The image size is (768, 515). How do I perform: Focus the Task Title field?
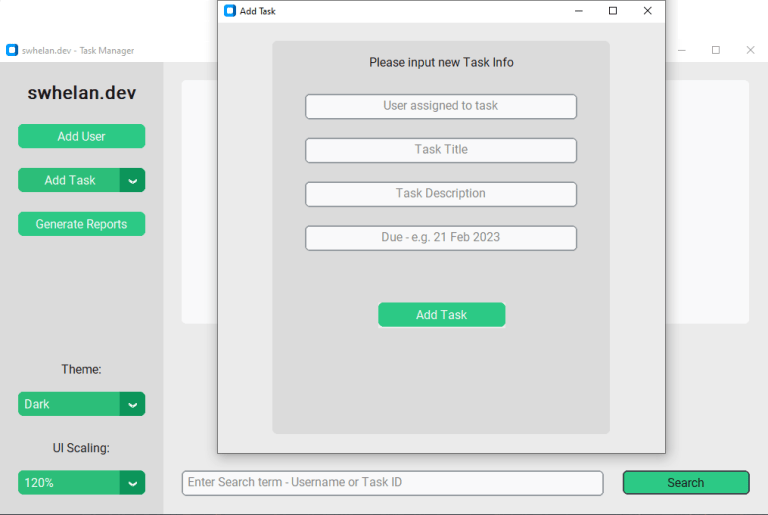(x=441, y=150)
